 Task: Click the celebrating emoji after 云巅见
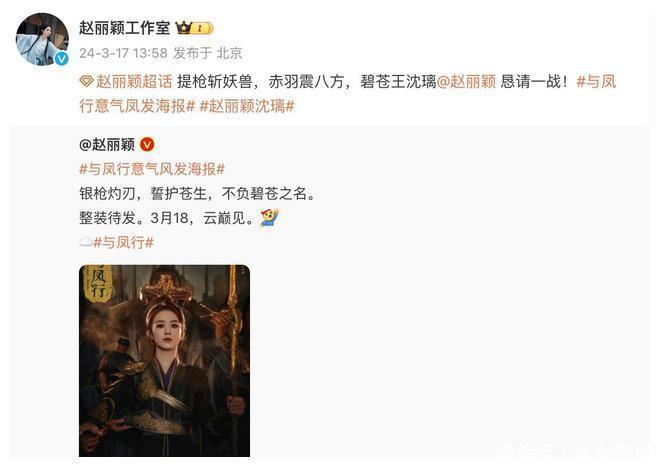tap(269, 217)
